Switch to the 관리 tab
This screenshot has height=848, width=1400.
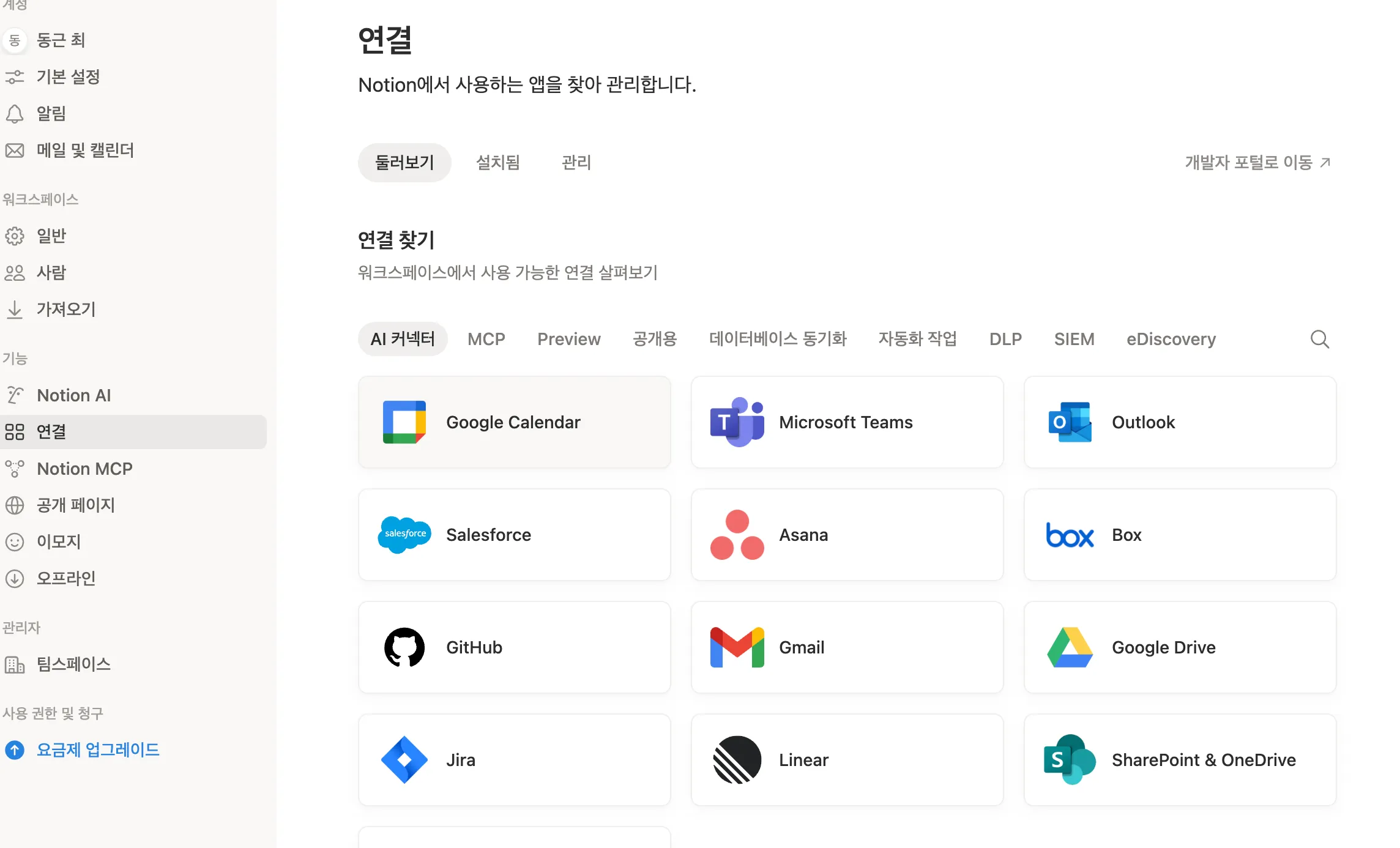point(576,162)
